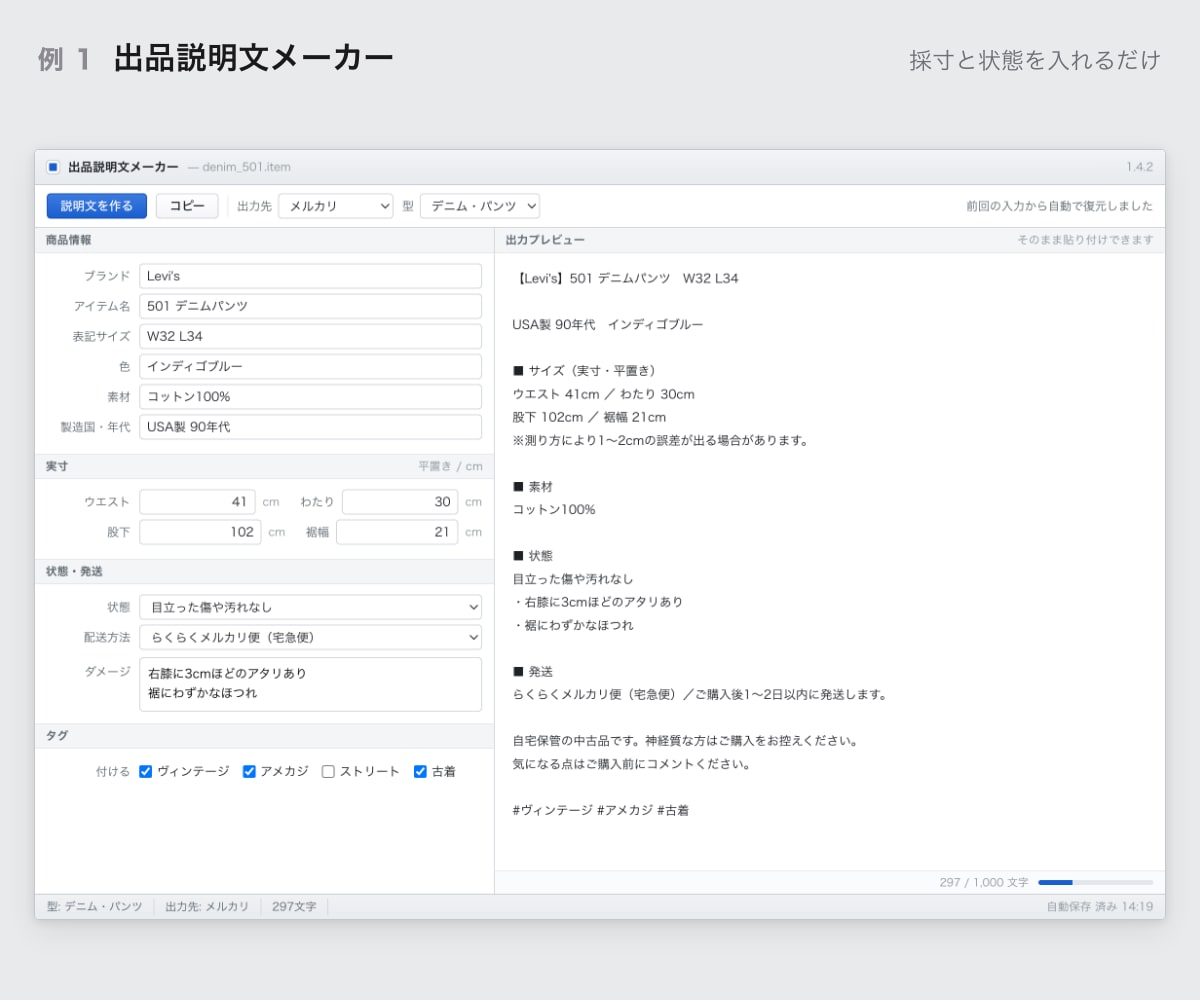Click status bar 自動保存 済み 14:19

1100,907
